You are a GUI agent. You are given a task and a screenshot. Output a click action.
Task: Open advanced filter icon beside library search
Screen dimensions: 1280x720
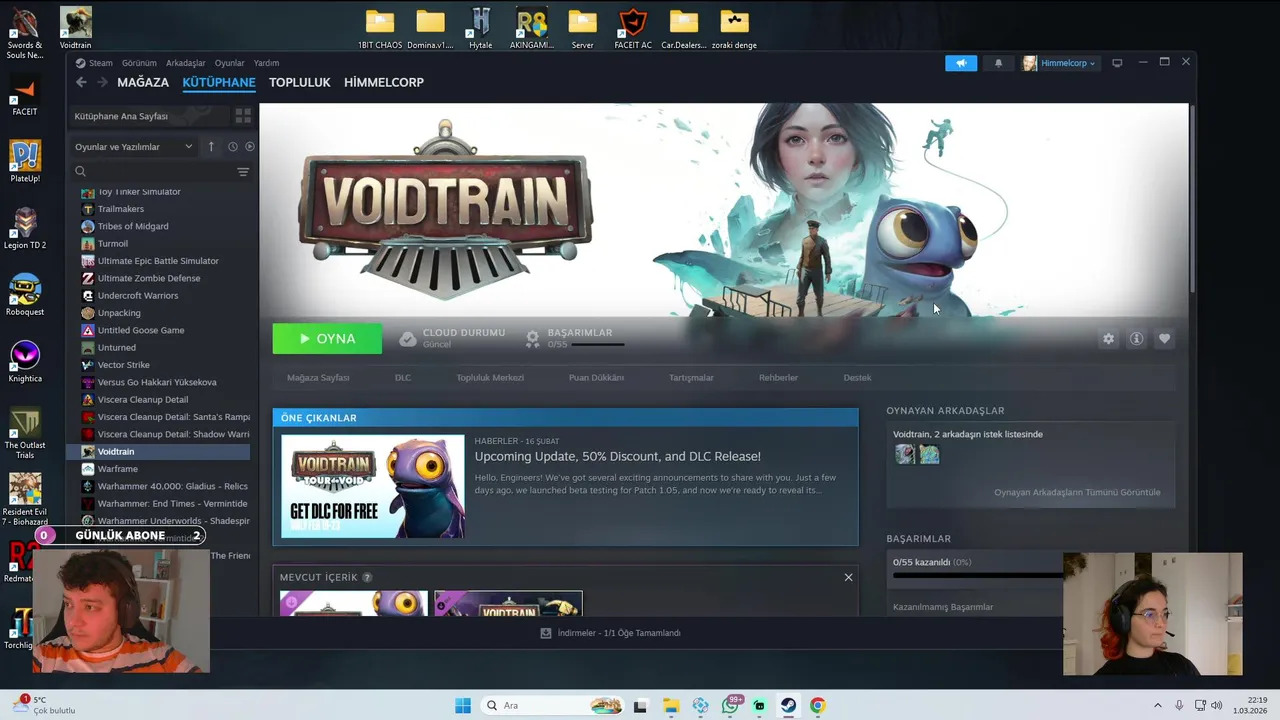tap(243, 172)
